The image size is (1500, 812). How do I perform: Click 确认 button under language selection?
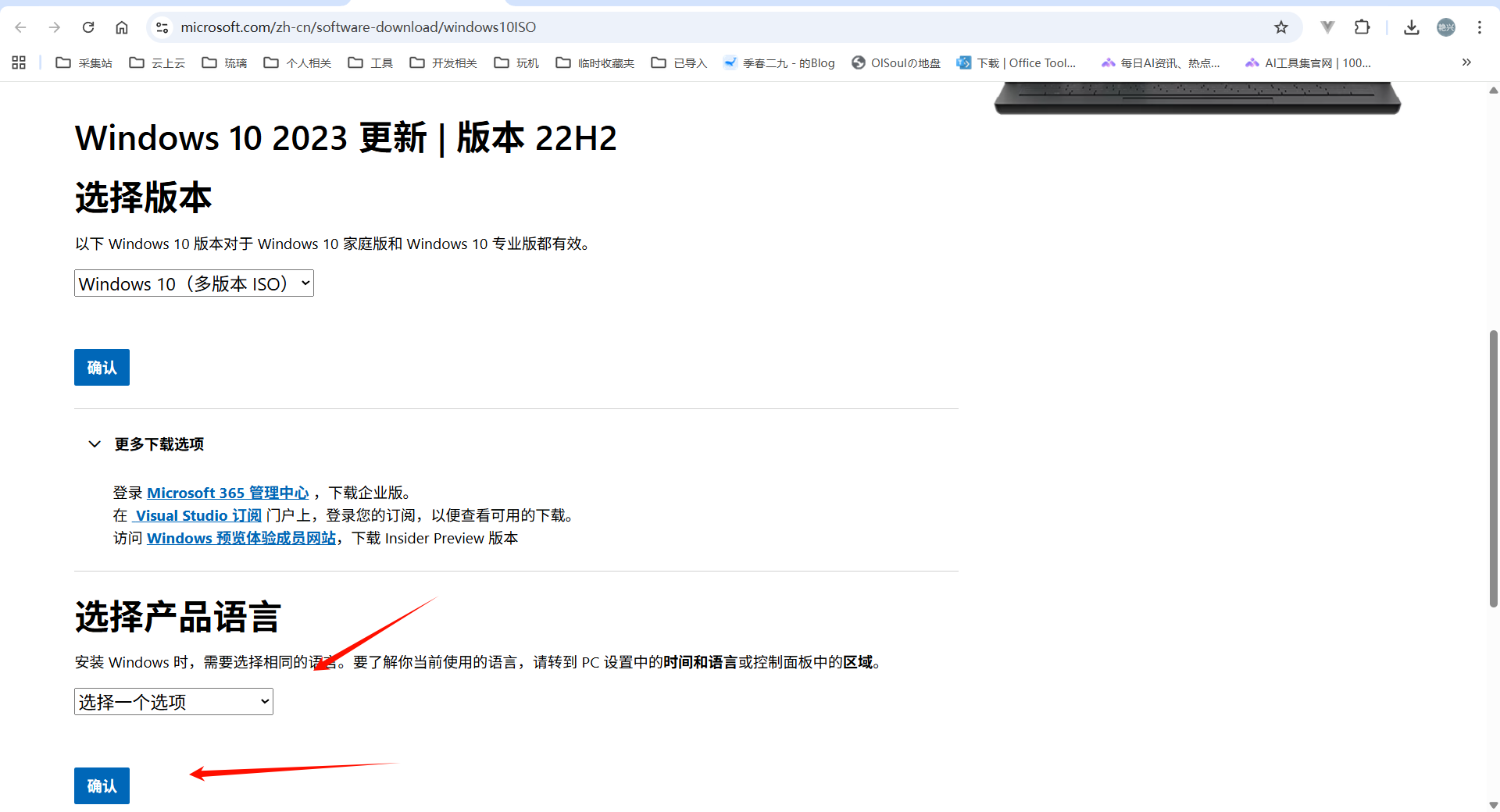point(102,785)
